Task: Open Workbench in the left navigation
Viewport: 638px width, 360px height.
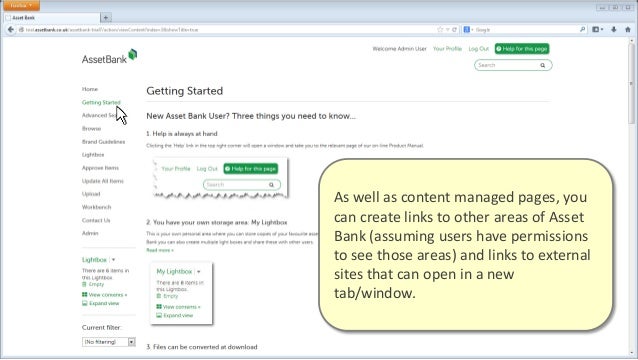Action: [x=96, y=207]
